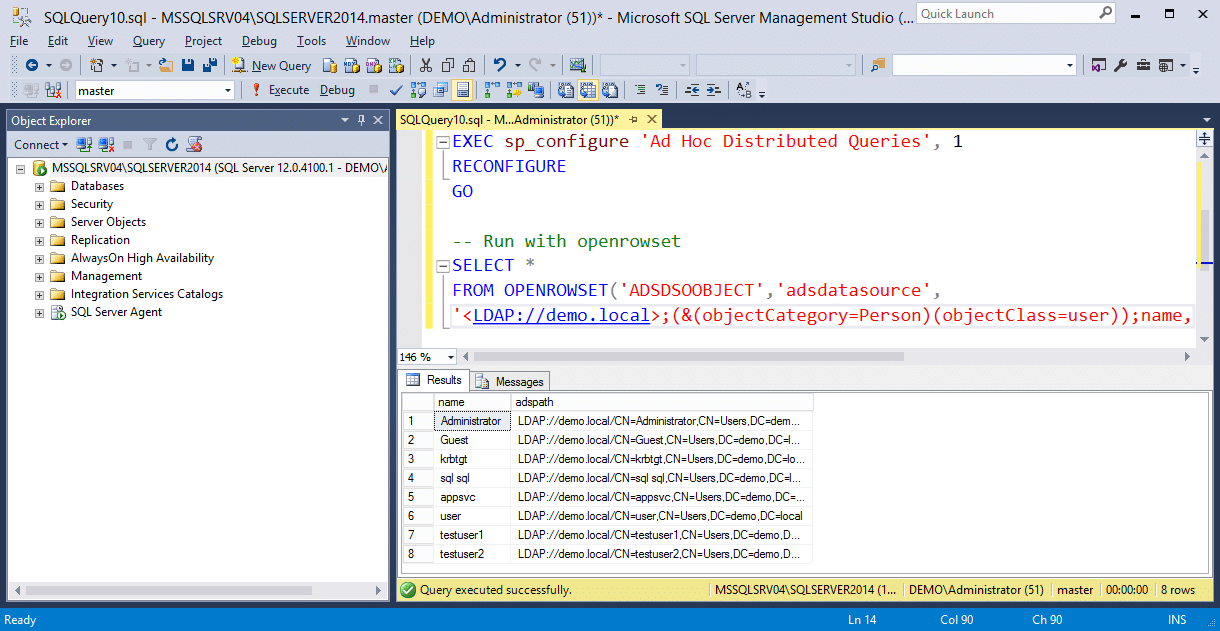Toggle auto-hide pin of Object Explorer

coord(361,120)
